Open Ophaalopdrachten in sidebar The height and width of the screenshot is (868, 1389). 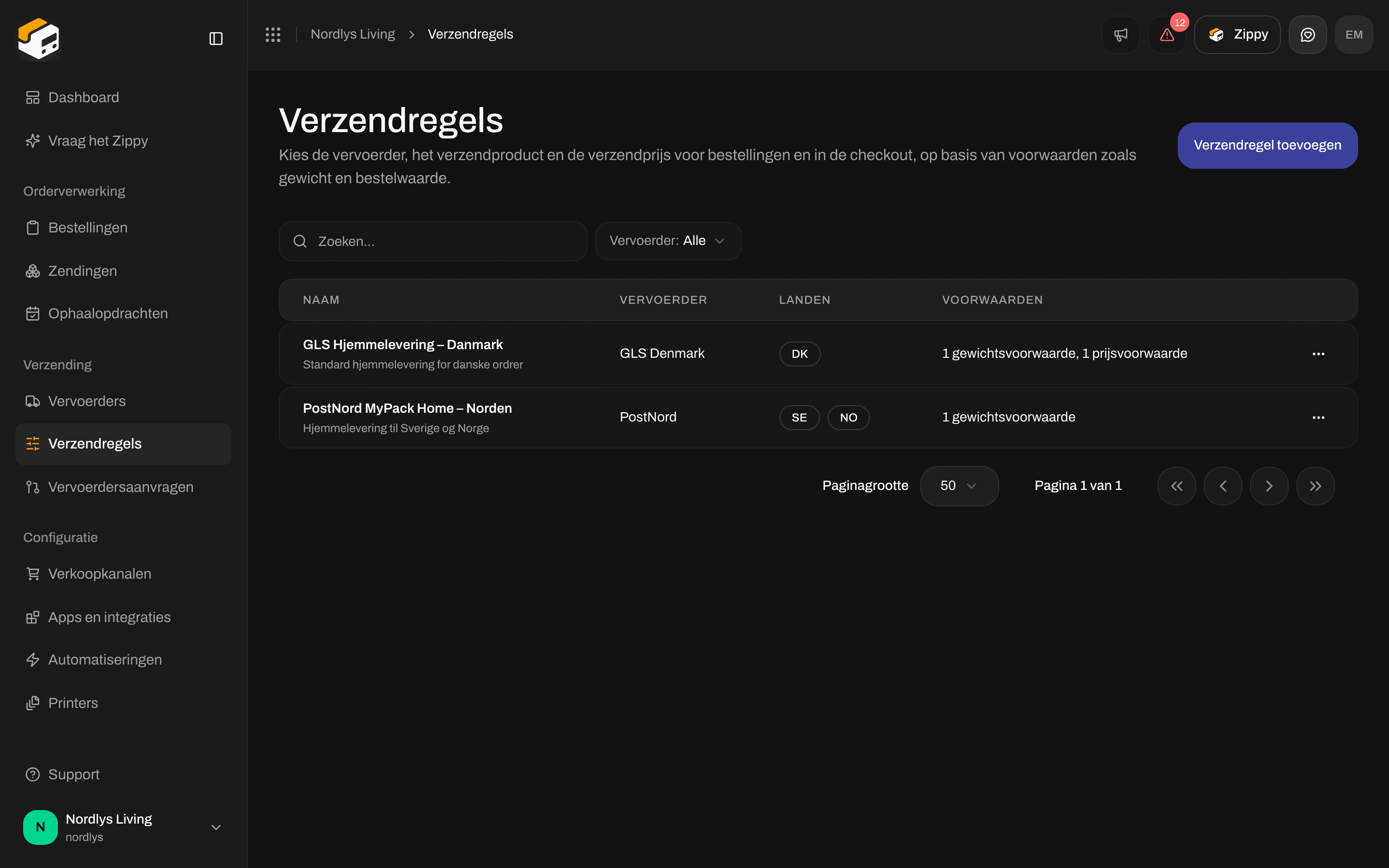pyautogui.click(x=123, y=313)
